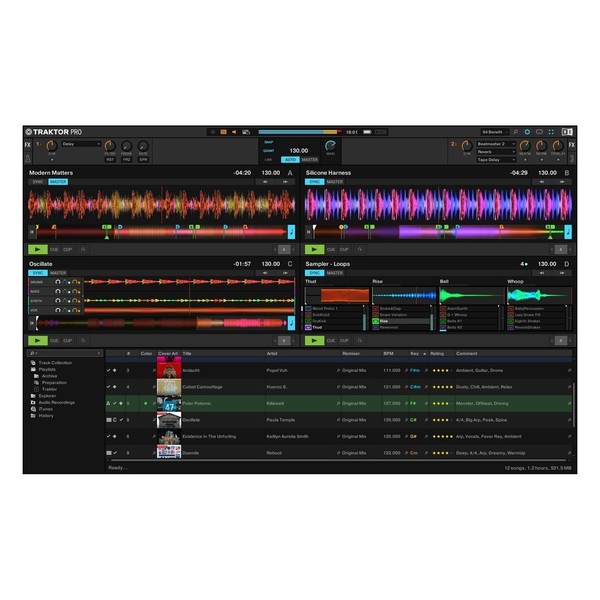This screenshot has width=600, height=600.
Task: Open the Beatmasher 2 effect dropdown
Action: [496, 144]
